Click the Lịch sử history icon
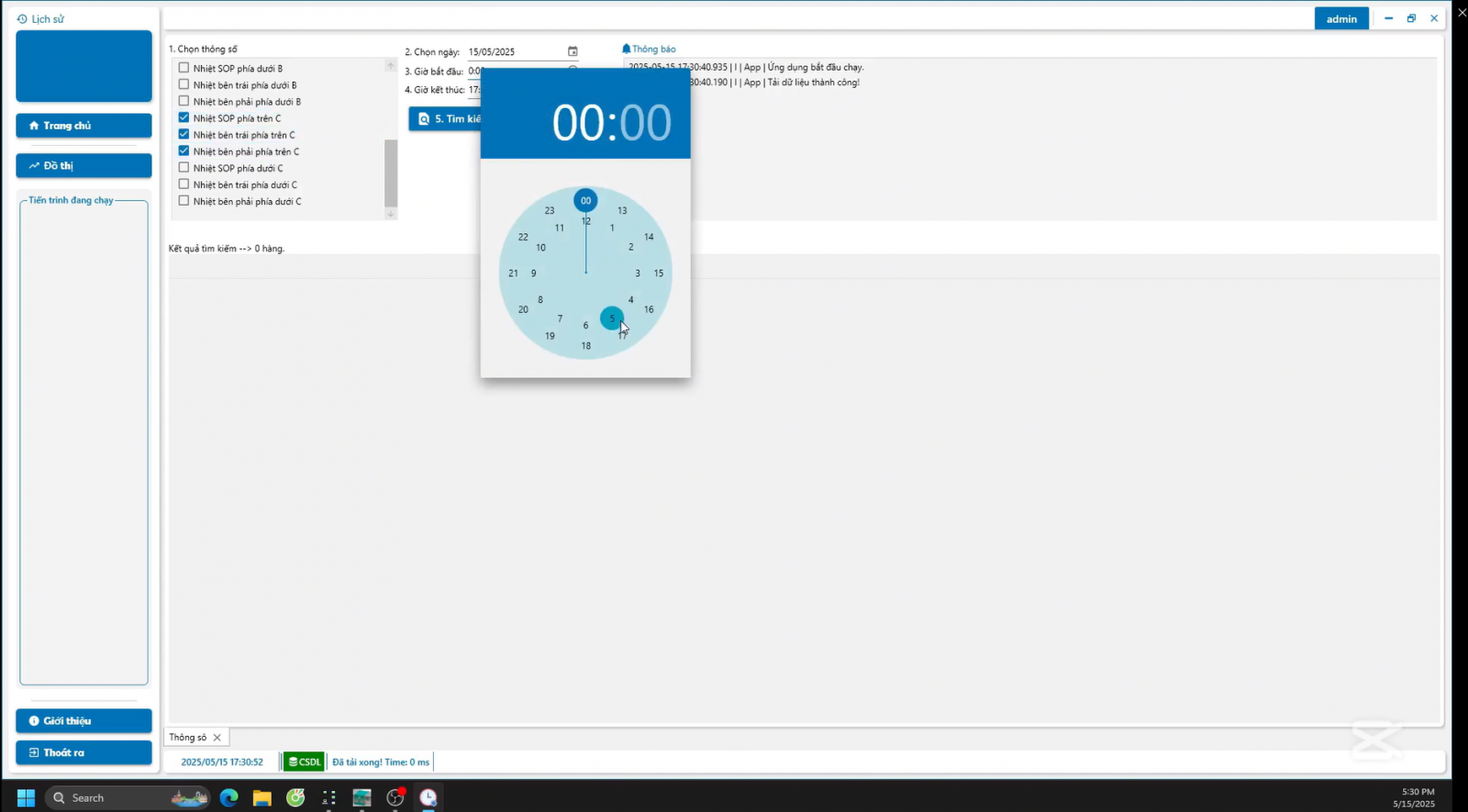Viewport: 1468px width, 812px height. pos(22,18)
